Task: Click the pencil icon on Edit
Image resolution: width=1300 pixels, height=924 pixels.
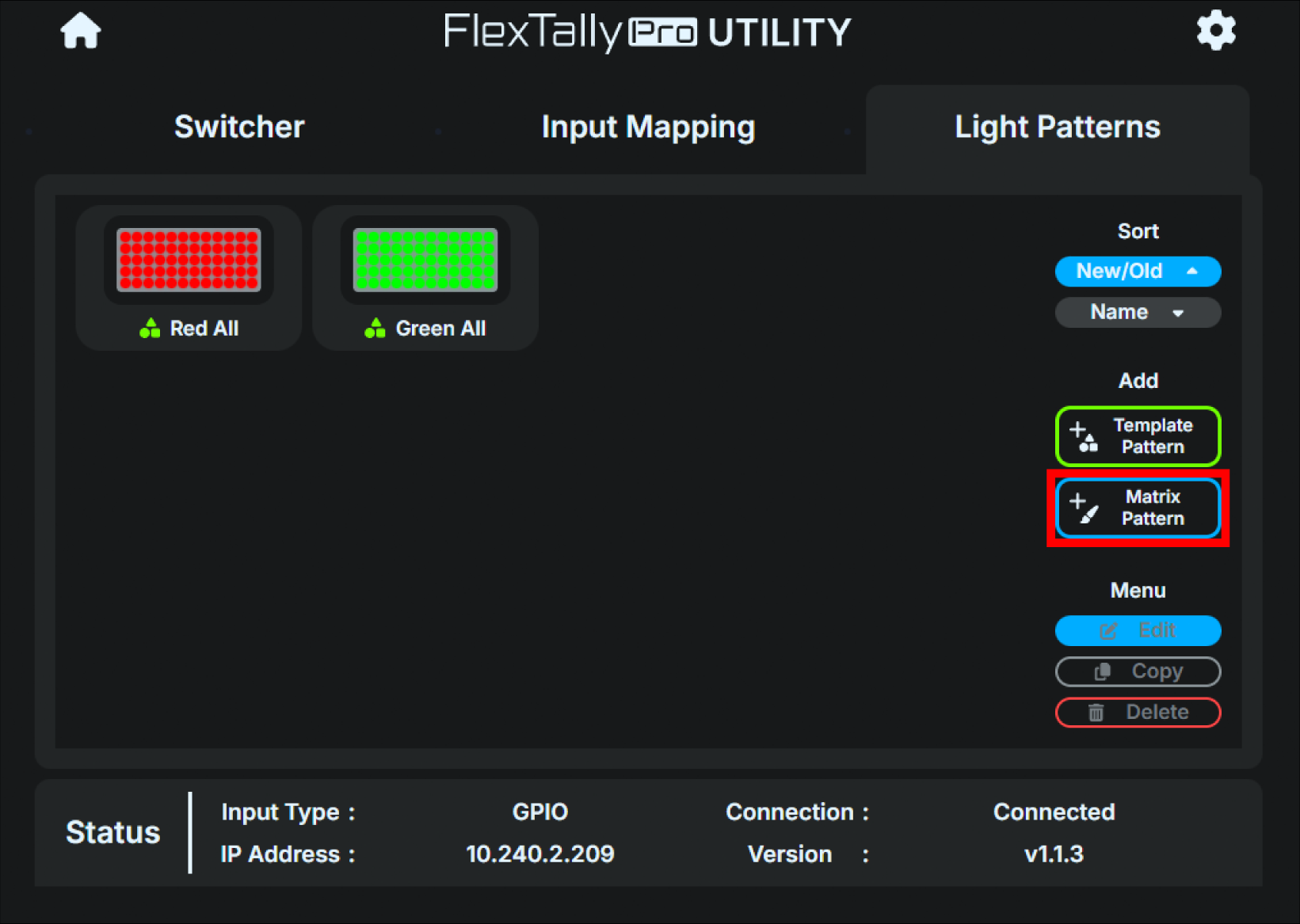Action: 1107,631
